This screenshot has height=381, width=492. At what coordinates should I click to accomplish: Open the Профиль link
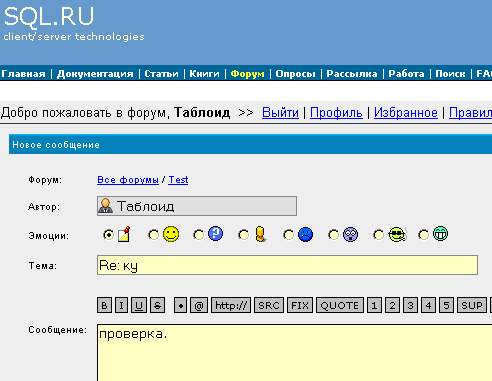336,113
